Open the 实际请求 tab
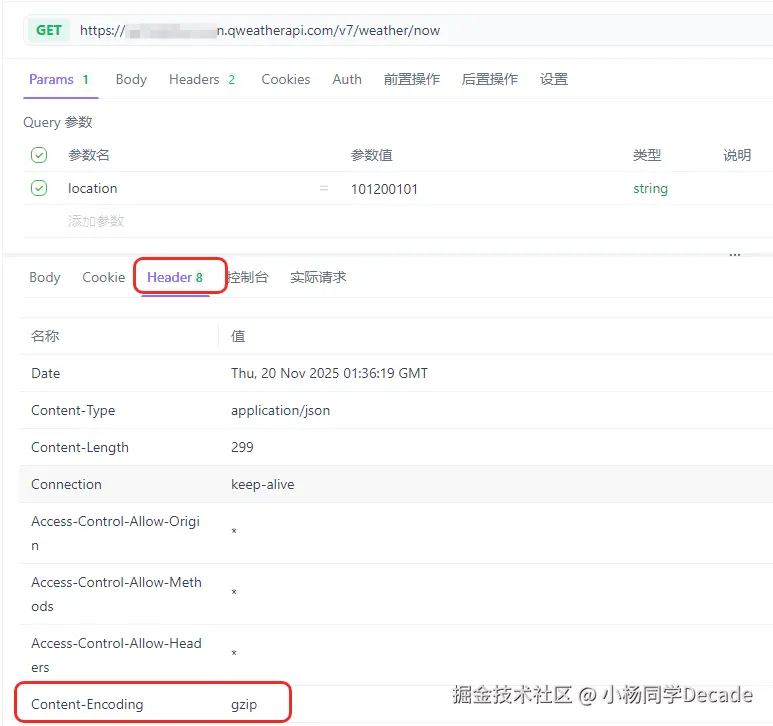The height and width of the screenshot is (726, 773). pos(318,277)
